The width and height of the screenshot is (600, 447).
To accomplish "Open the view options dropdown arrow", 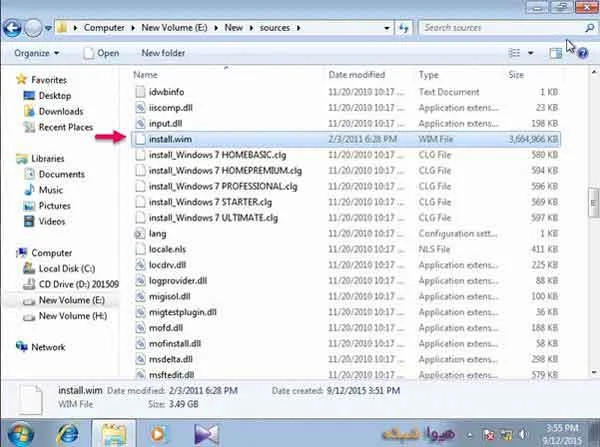I will pyautogui.click(x=531, y=53).
